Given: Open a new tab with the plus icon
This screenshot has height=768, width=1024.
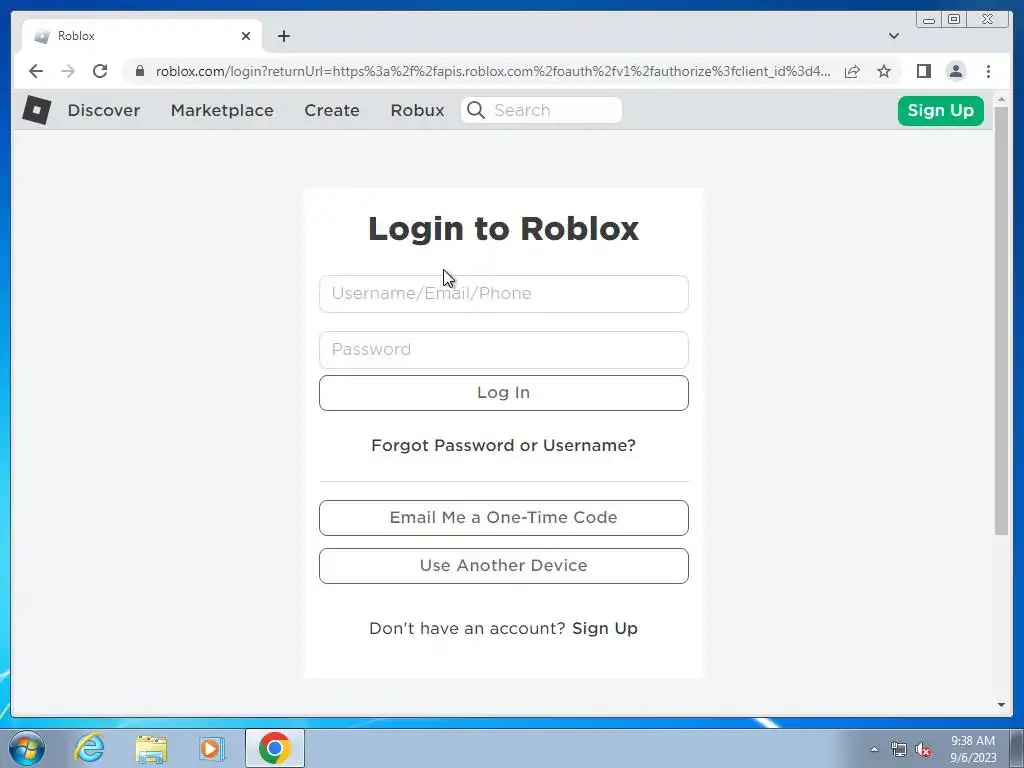Looking at the screenshot, I should point(283,36).
